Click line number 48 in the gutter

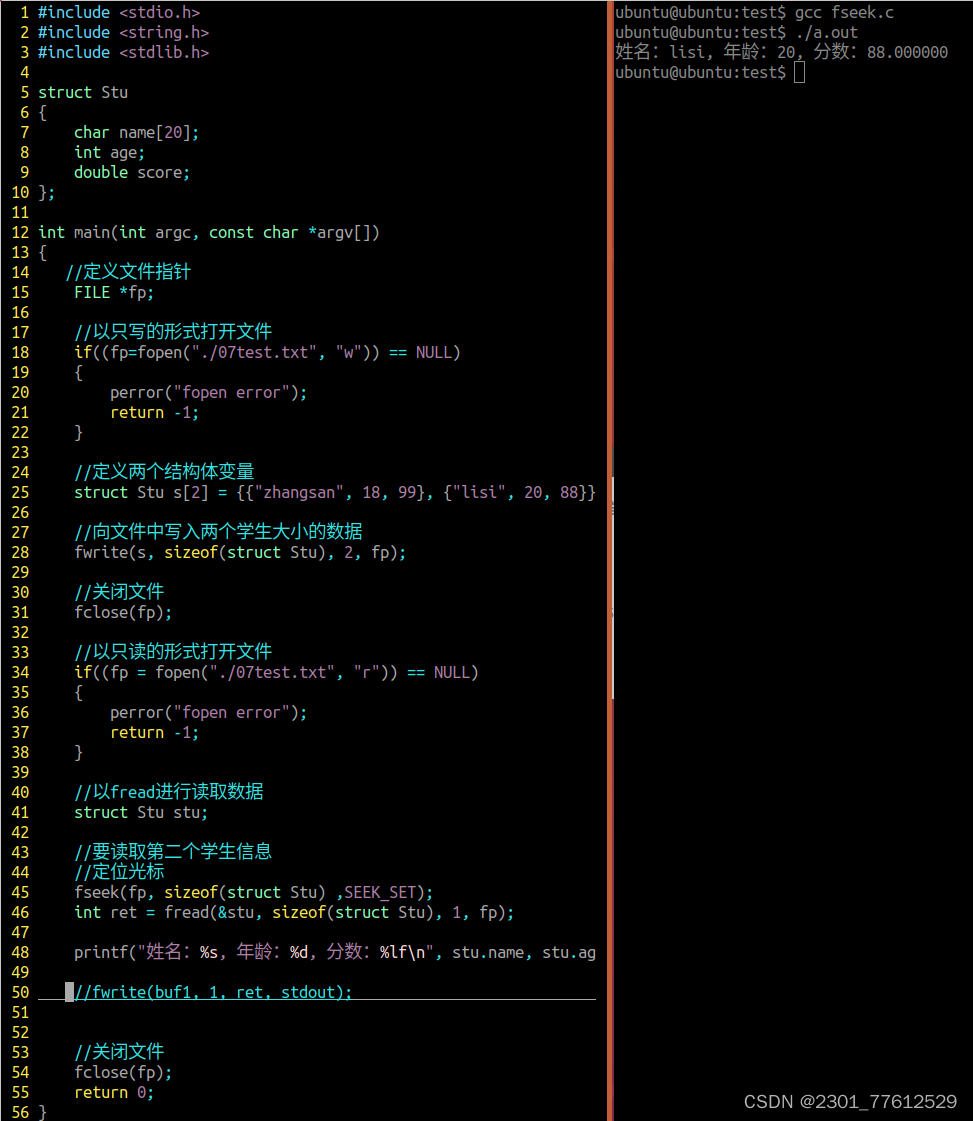click(x=20, y=951)
